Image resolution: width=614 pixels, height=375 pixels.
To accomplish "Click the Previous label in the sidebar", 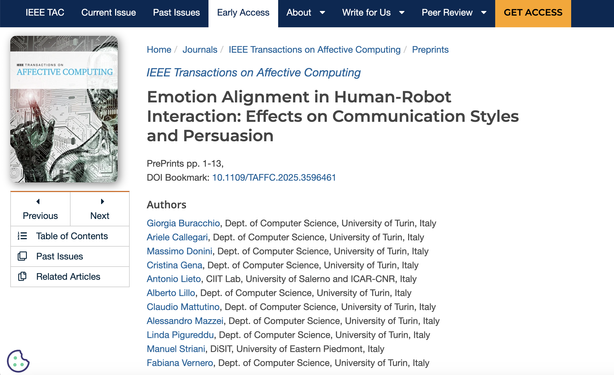I will click(40, 216).
